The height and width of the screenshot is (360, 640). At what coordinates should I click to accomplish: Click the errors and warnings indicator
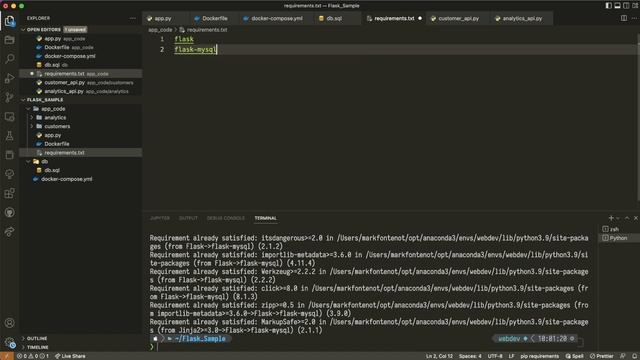point(33,356)
